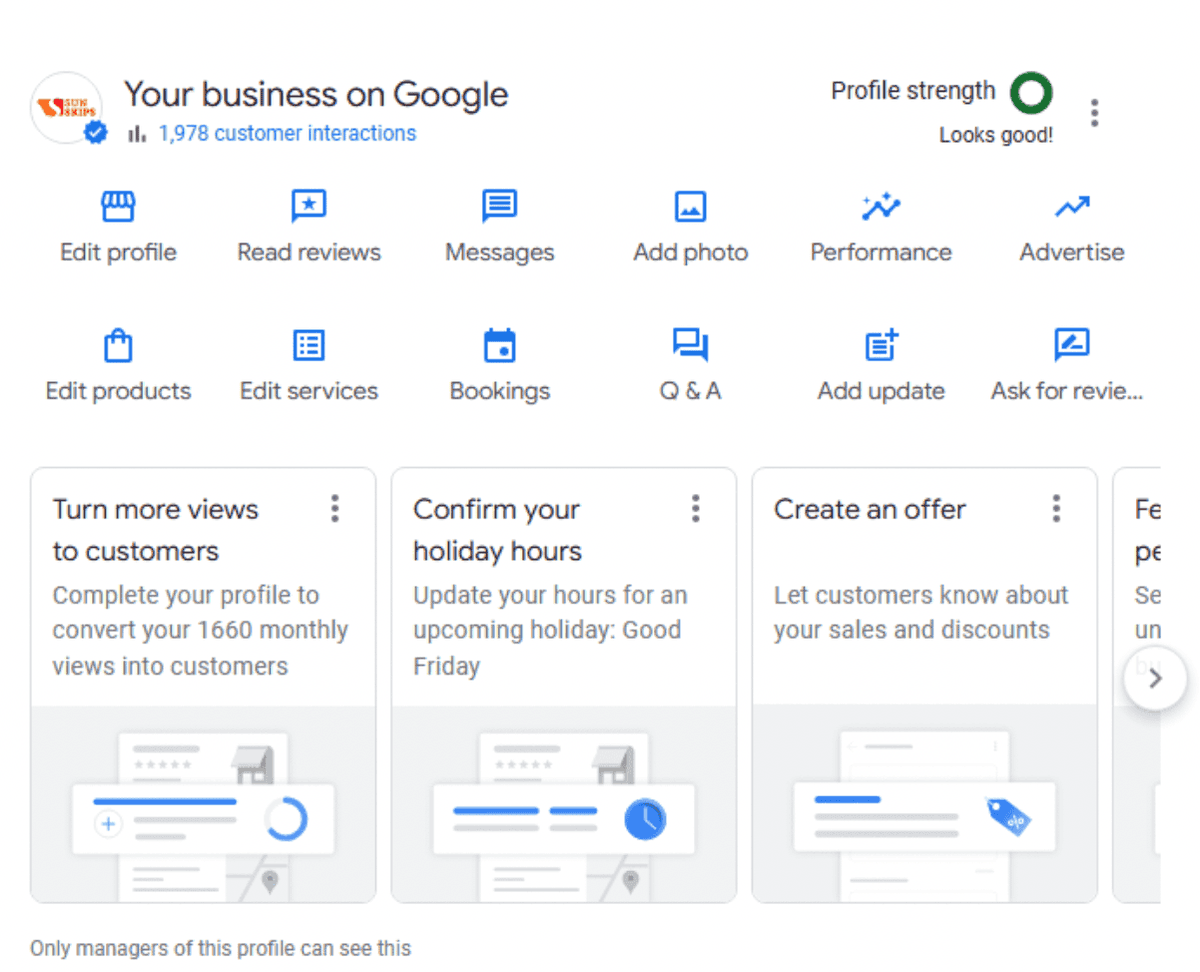The height and width of the screenshot is (972, 1200).
Task: Open Read reviews star icon
Action: point(309,207)
